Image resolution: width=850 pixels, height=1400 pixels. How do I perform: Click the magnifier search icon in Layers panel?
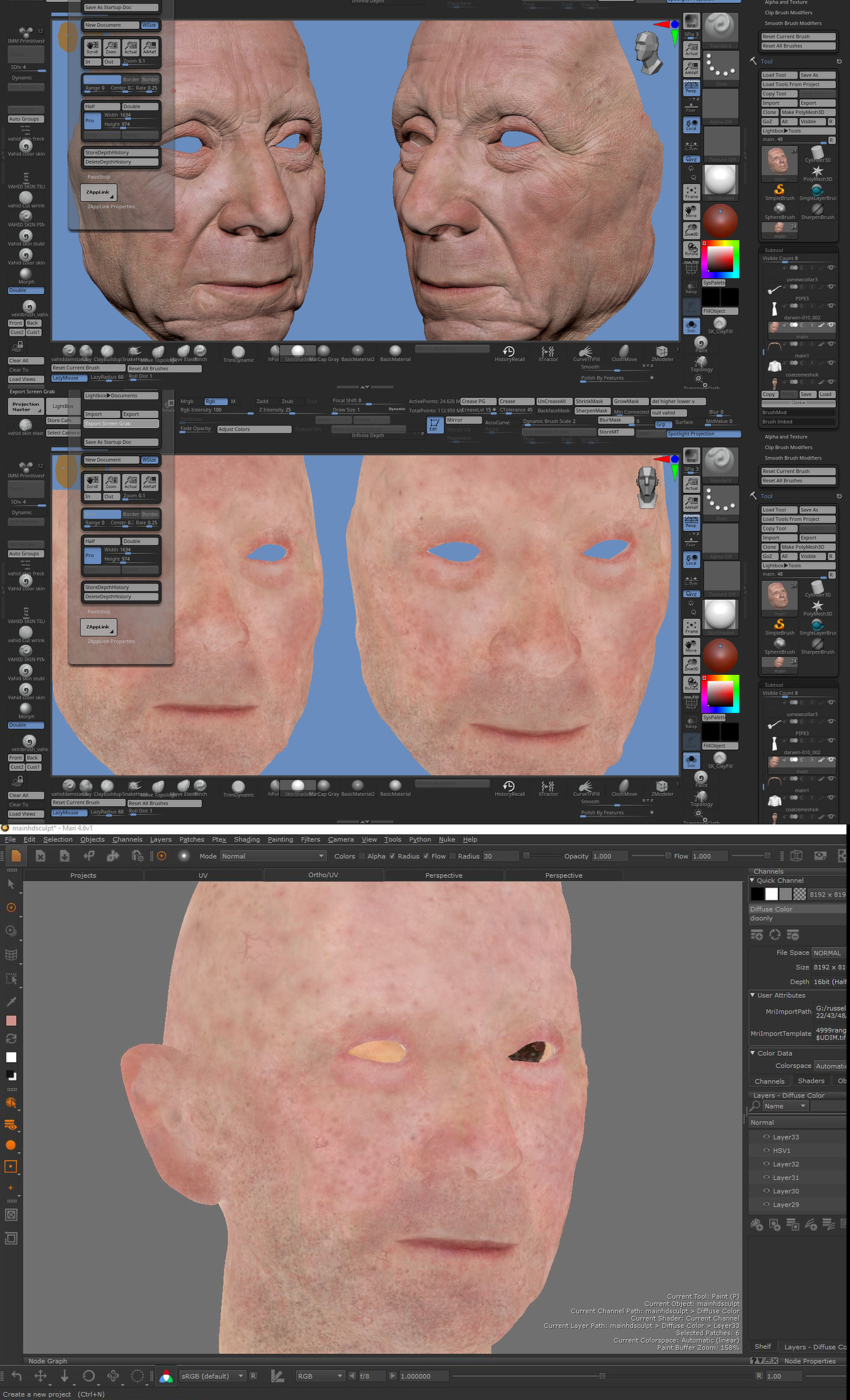pos(756,1106)
